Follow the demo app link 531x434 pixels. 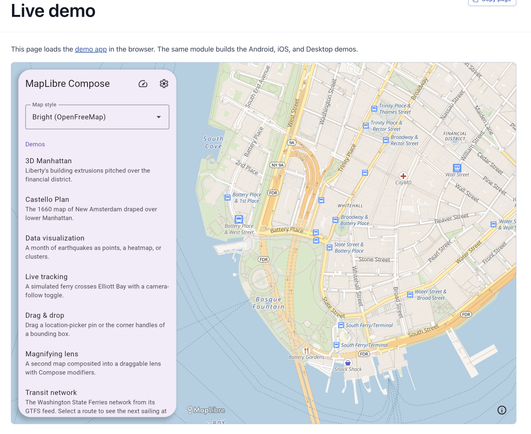click(x=91, y=49)
